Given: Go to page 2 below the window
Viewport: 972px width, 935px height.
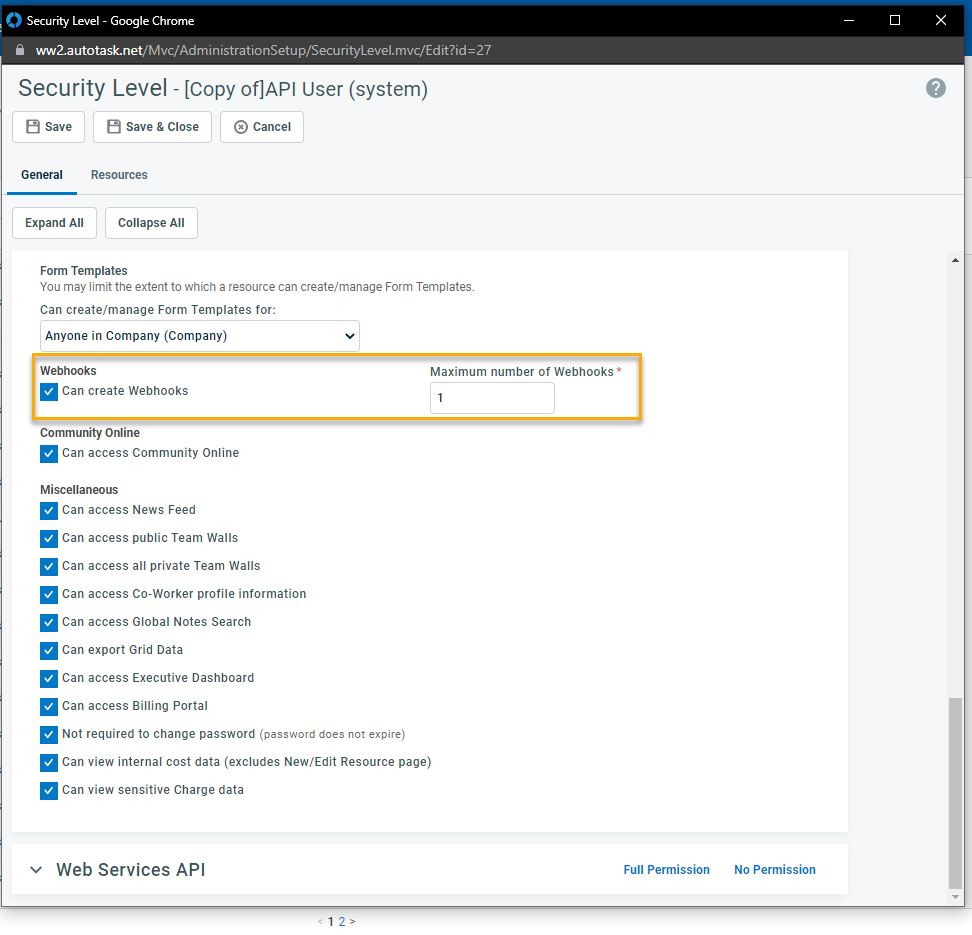Looking at the screenshot, I should [x=342, y=922].
